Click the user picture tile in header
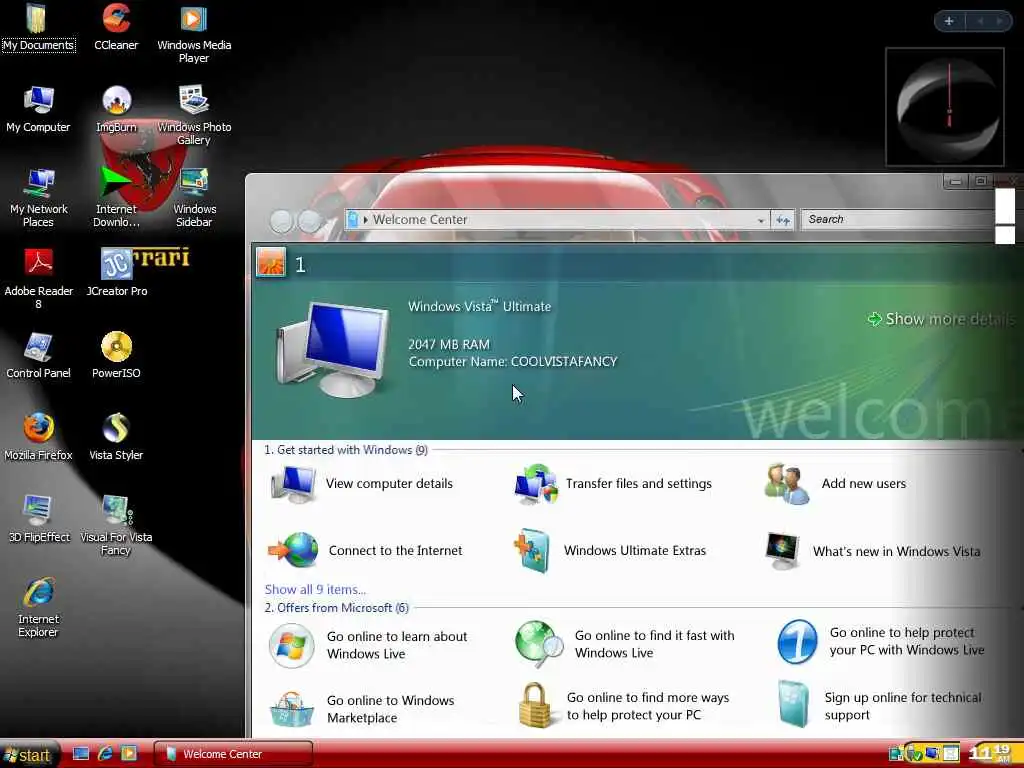 (x=271, y=263)
